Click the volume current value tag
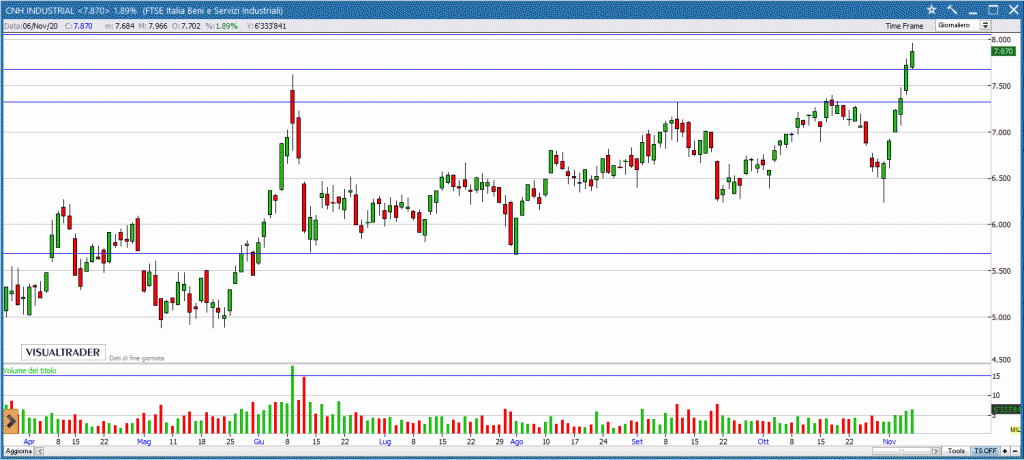 1006,410
